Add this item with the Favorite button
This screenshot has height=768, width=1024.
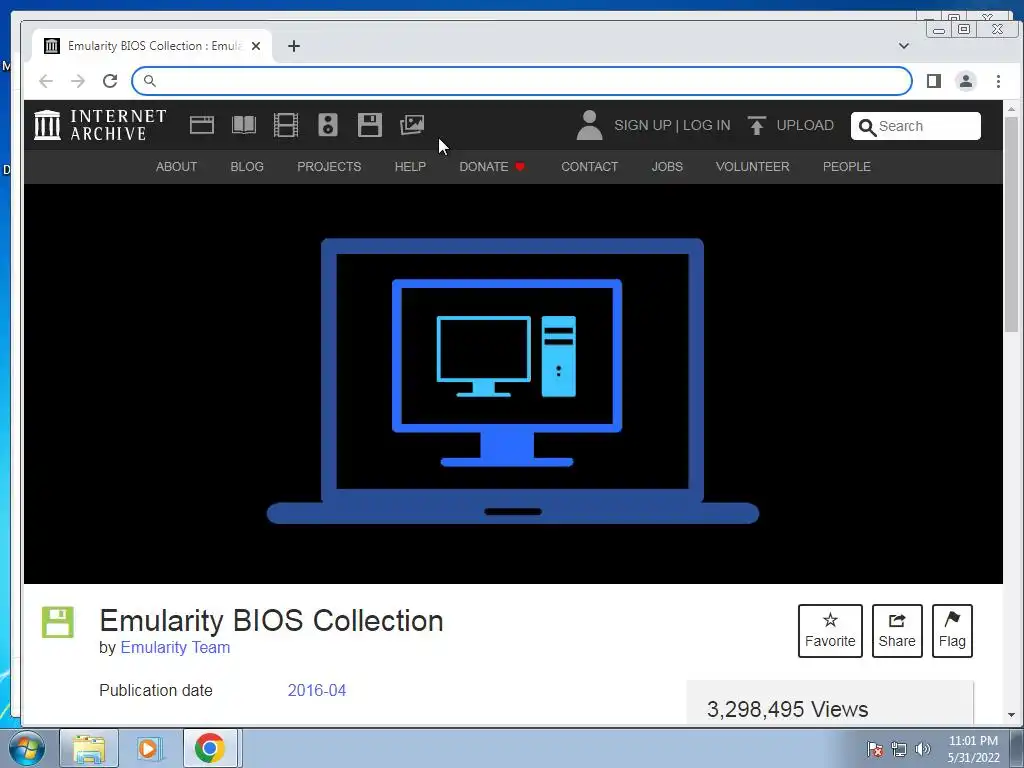point(830,631)
